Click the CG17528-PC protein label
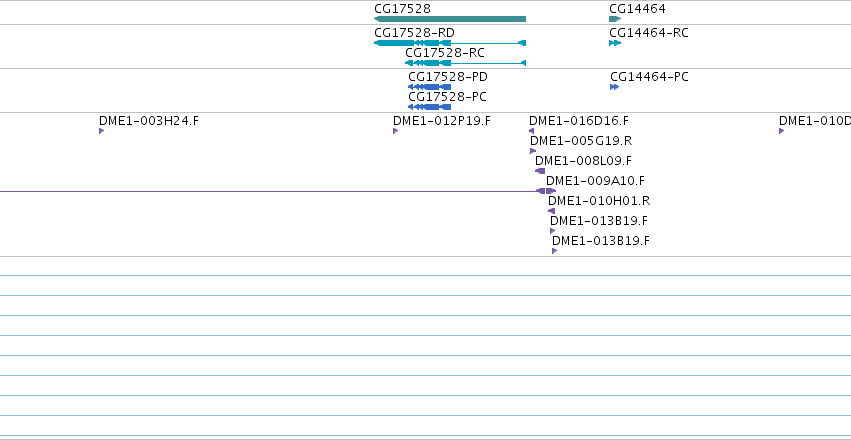This screenshot has height=440, width=851. (447, 97)
